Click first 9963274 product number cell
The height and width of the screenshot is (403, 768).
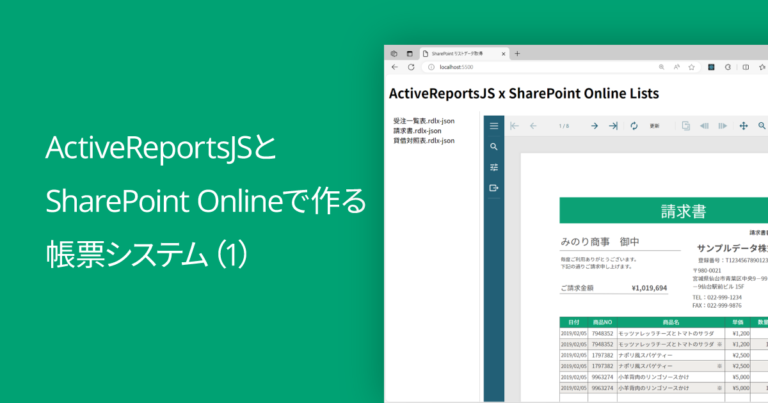[602, 377]
